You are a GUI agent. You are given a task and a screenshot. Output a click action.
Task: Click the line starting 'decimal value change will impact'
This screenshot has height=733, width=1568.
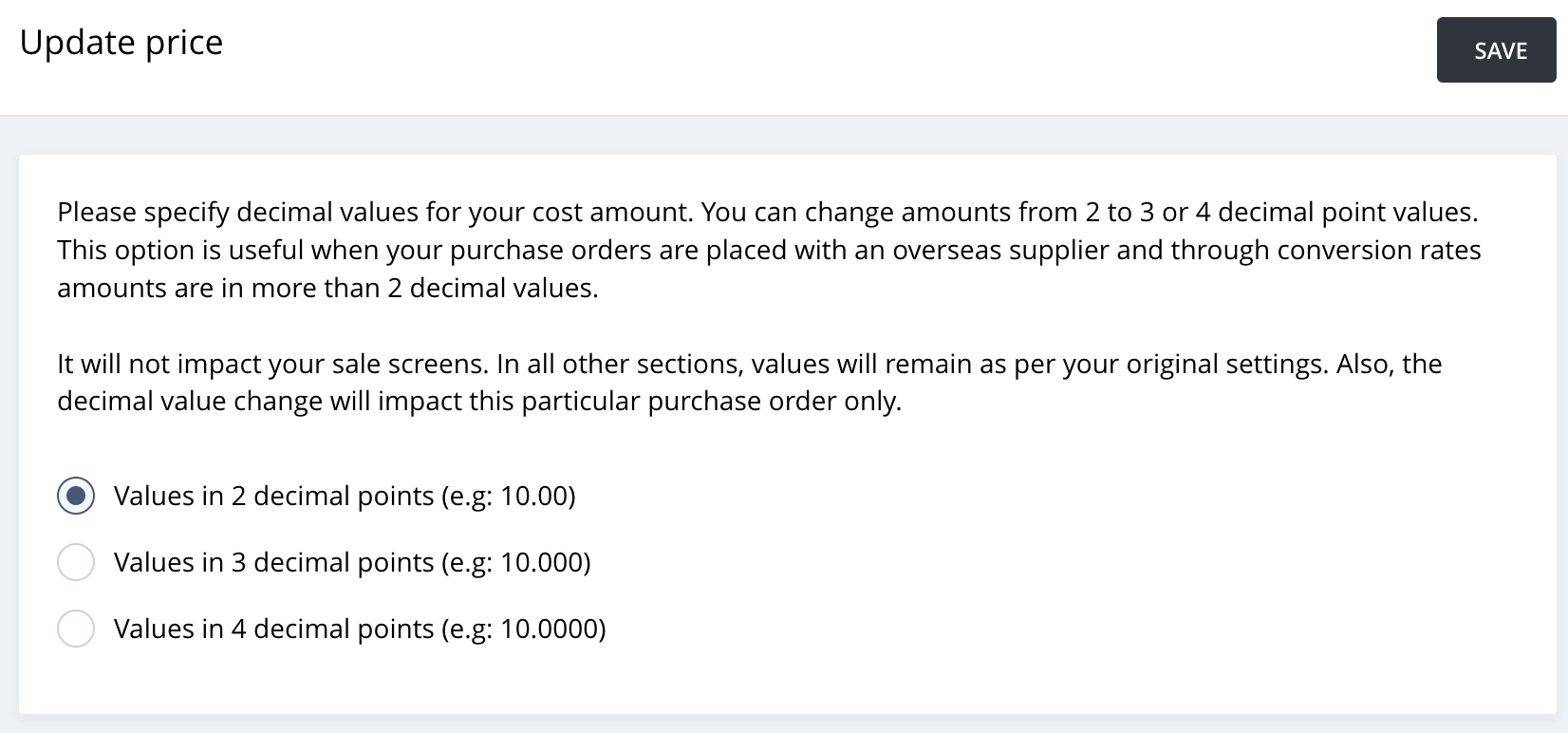point(479,402)
